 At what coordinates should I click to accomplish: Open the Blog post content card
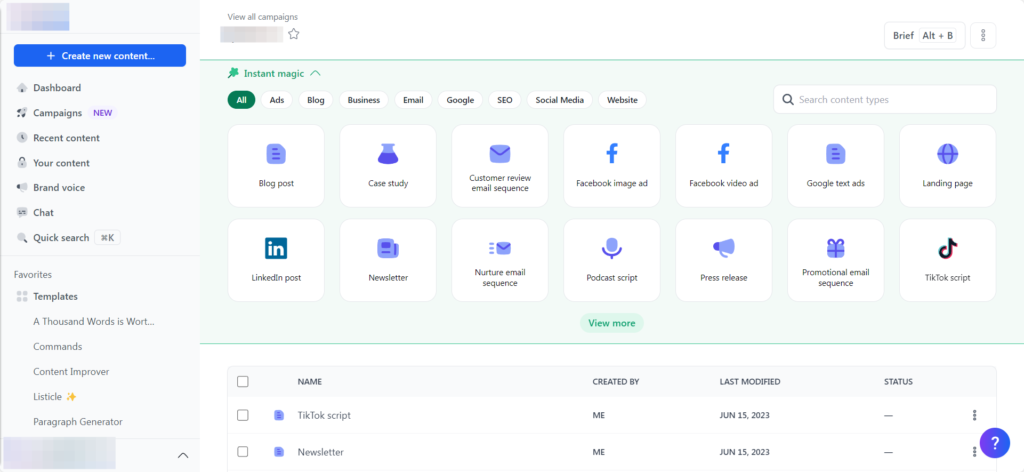276,166
